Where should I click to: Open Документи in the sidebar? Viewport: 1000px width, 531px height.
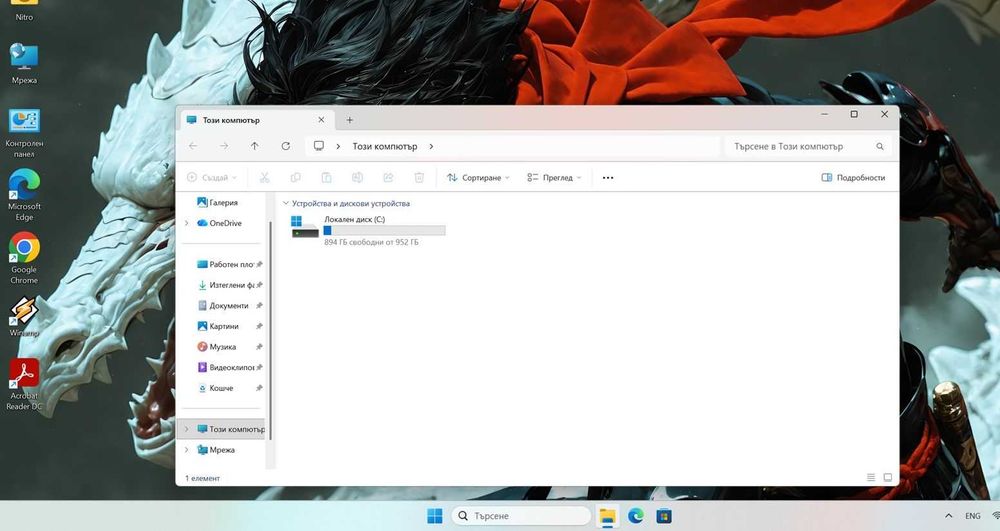tap(221, 305)
